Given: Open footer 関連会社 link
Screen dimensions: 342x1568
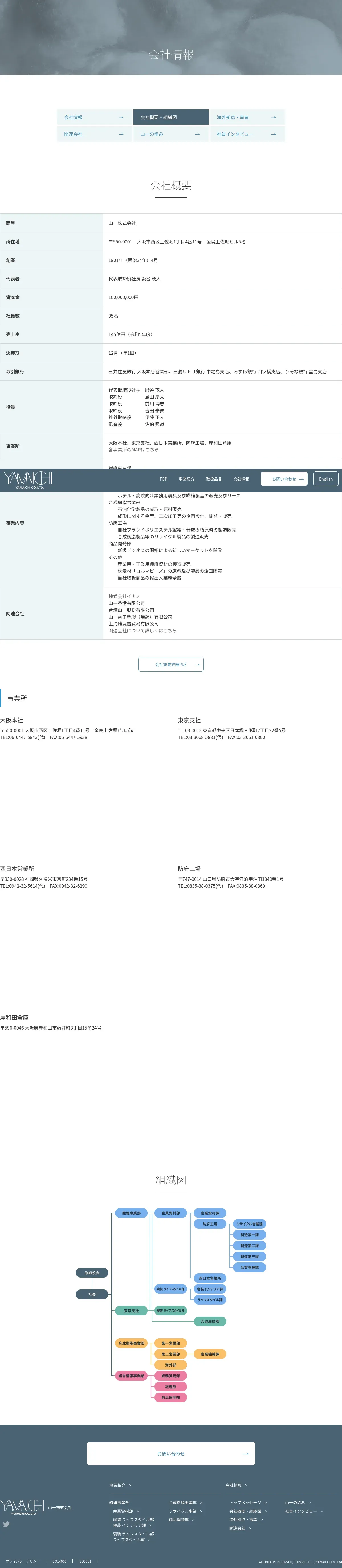Looking at the screenshot, I should point(240,1528).
